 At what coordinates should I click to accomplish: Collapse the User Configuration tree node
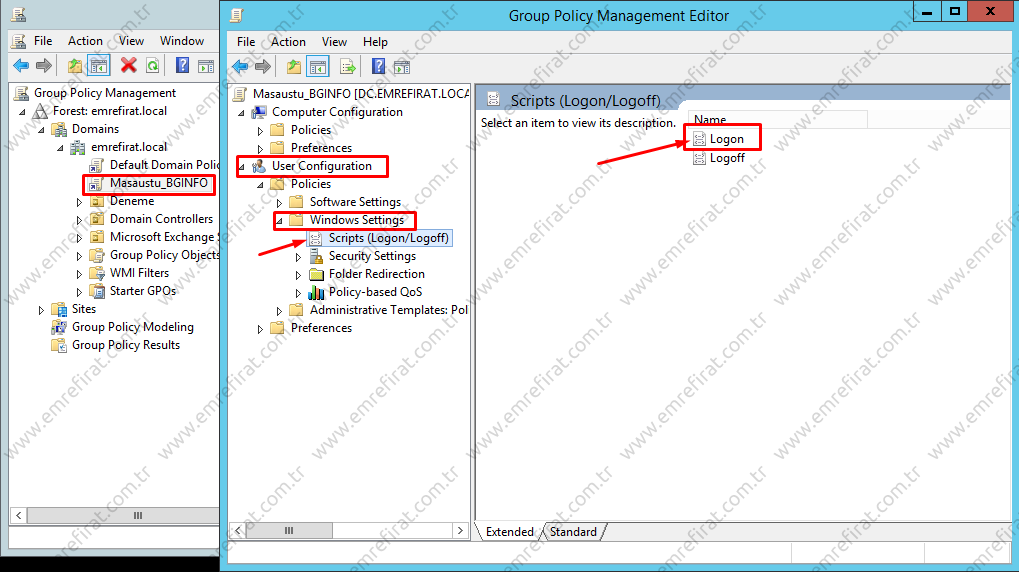tap(241, 167)
